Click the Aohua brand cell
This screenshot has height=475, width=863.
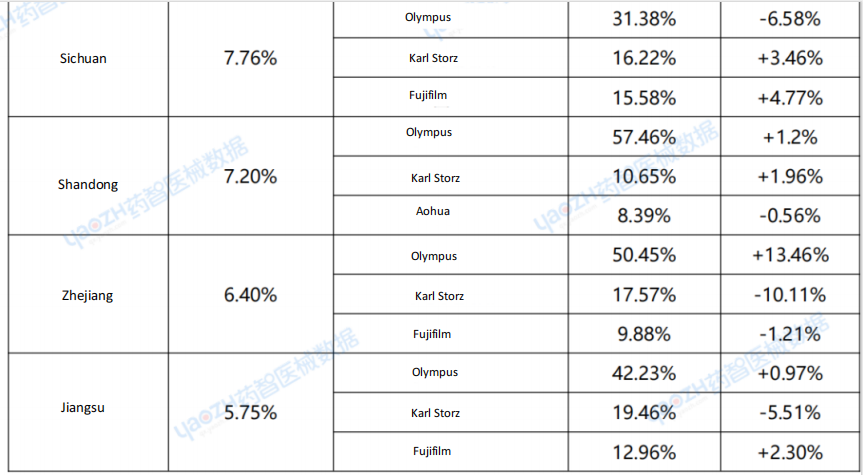click(435, 212)
